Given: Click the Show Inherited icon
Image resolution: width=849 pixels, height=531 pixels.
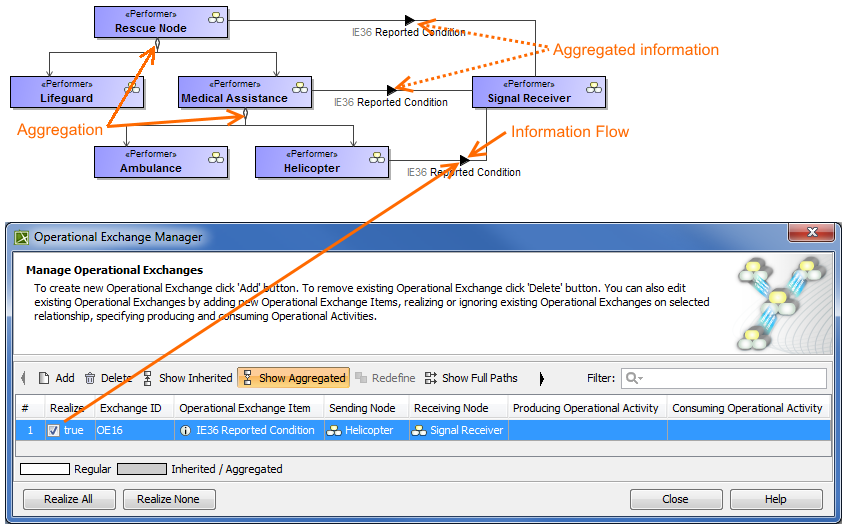Looking at the screenshot, I should [x=147, y=378].
